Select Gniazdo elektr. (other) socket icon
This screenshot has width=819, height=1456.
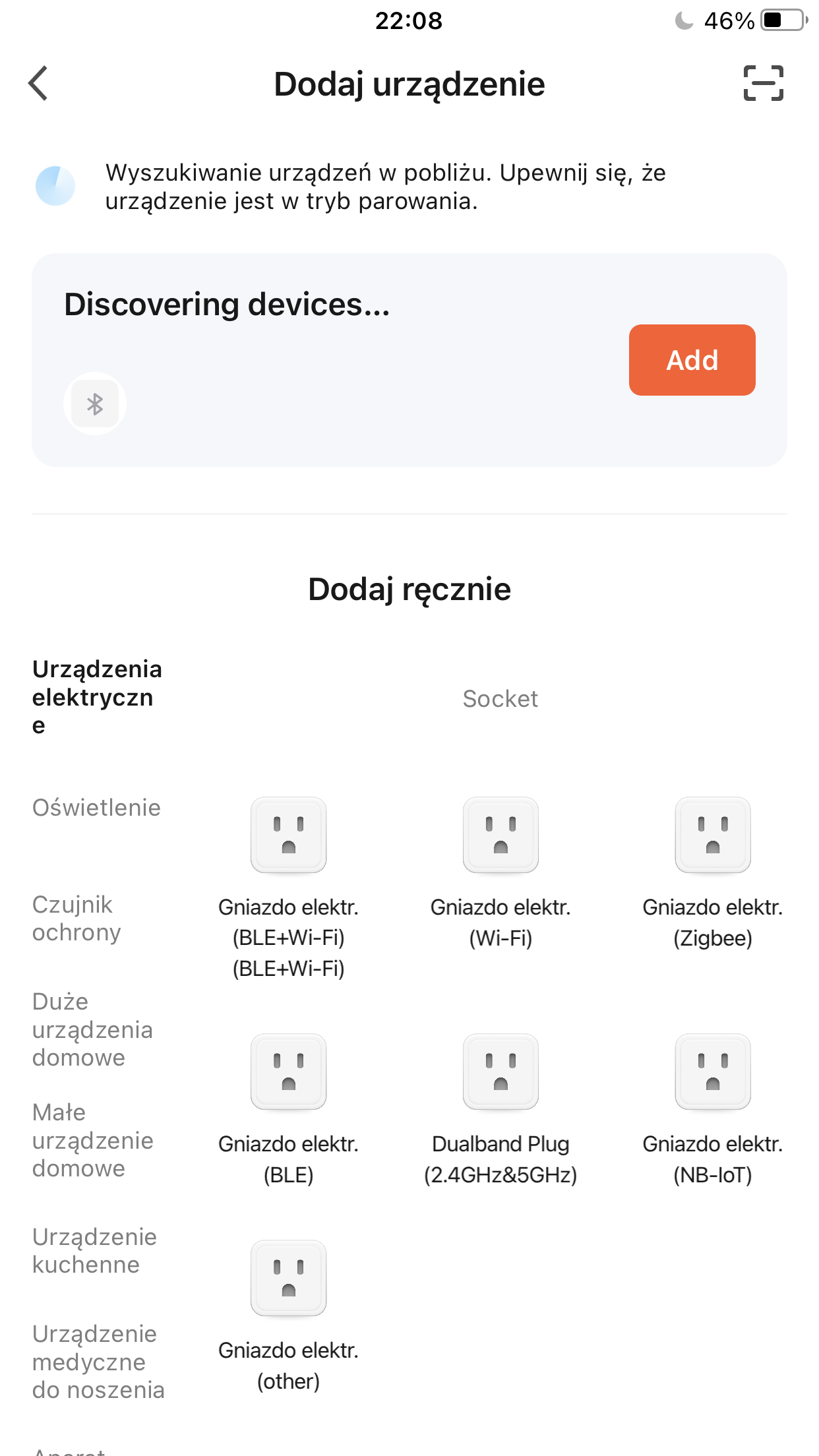pos(288,1278)
